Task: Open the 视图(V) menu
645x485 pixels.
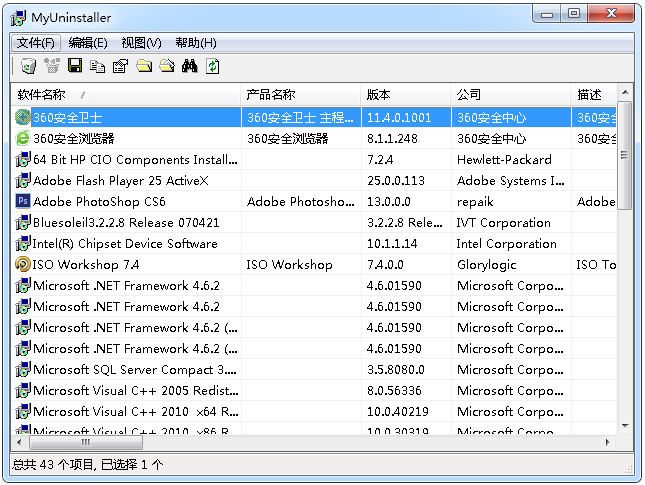Action: coord(141,42)
